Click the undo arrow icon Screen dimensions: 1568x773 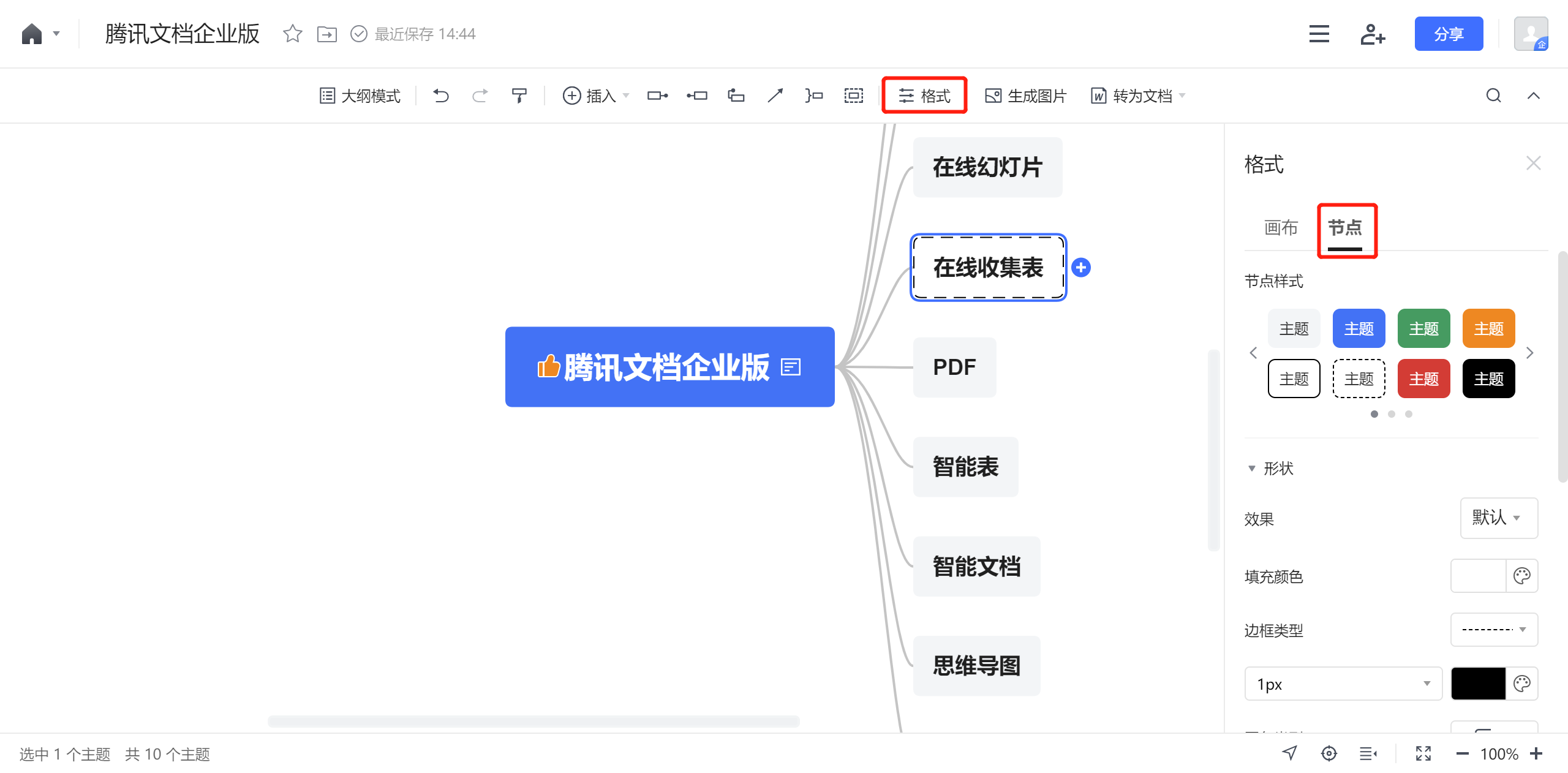[x=441, y=96]
